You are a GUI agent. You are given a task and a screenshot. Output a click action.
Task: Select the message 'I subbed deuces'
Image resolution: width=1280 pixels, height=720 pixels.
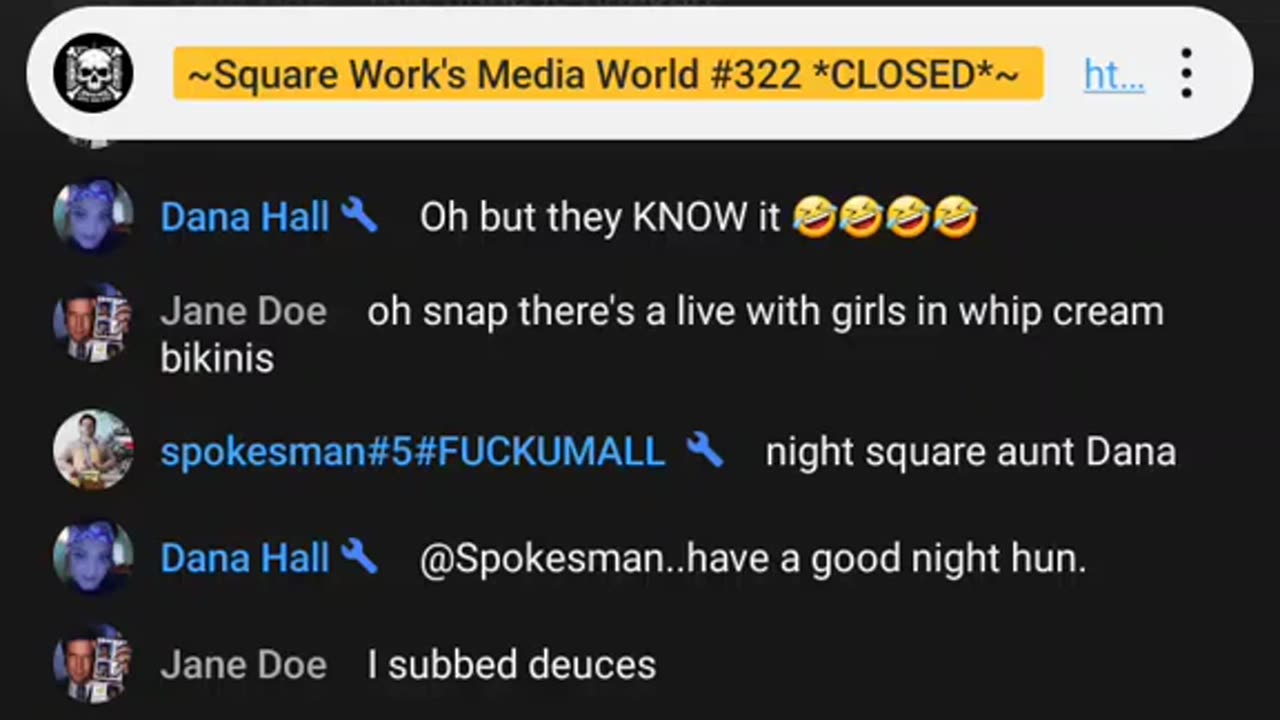[x=512, y=665]
